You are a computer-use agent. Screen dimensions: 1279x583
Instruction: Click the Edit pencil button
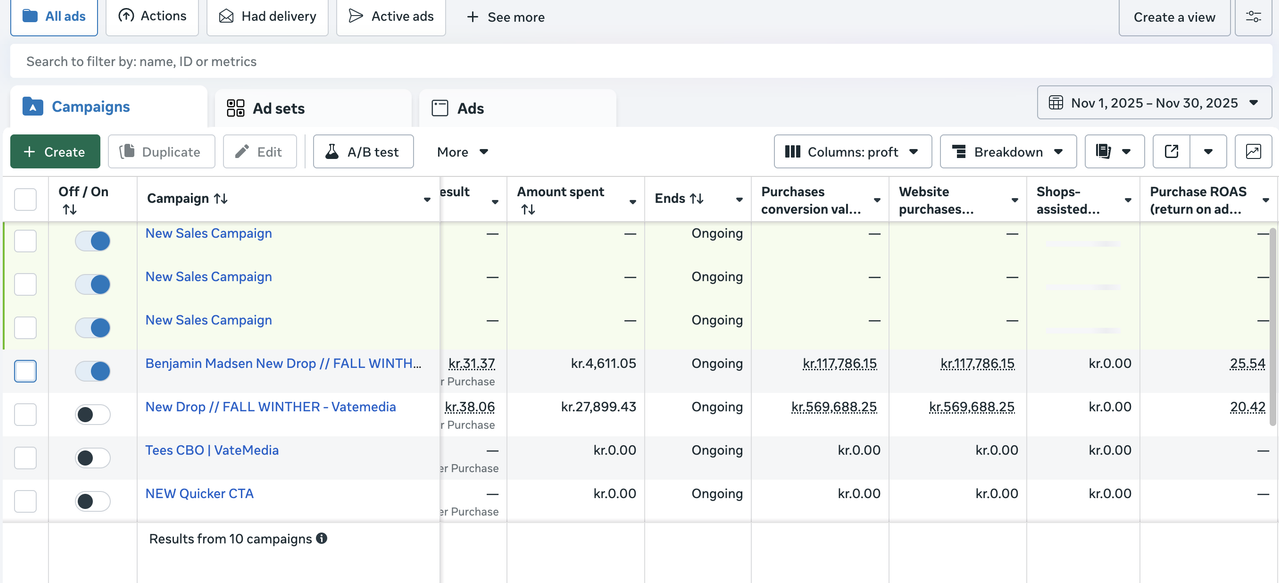click(259, 152)
